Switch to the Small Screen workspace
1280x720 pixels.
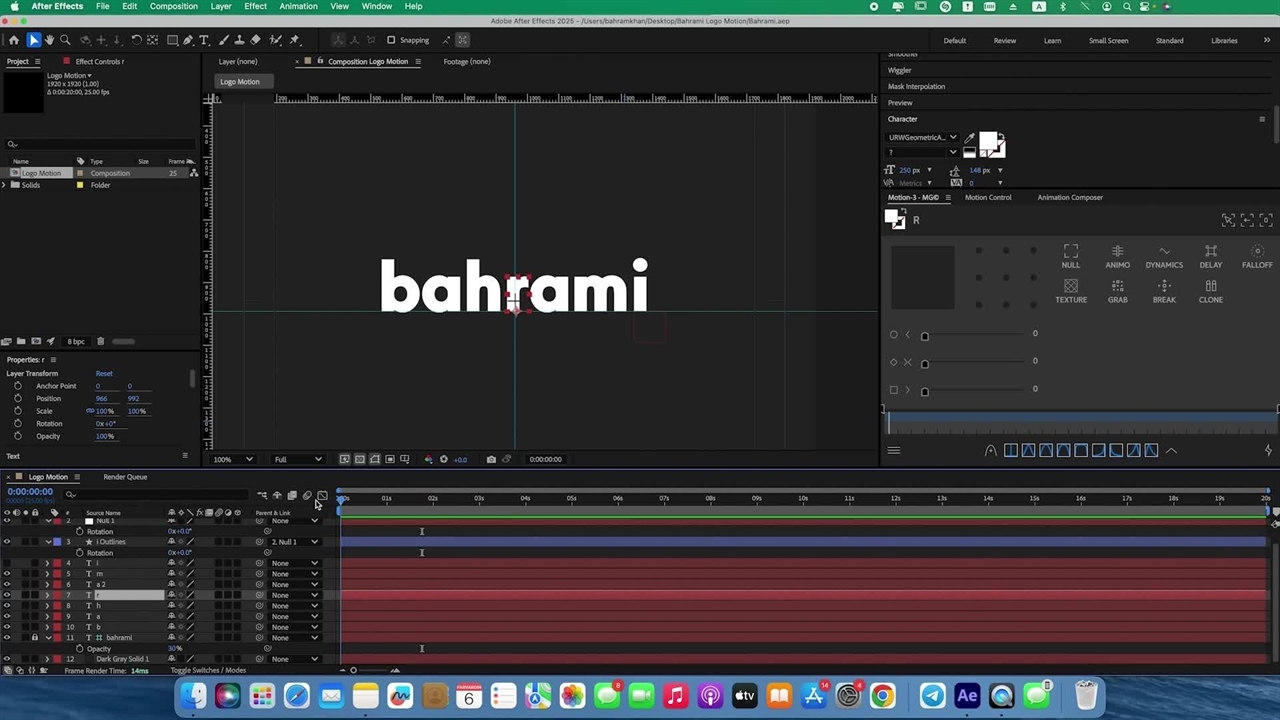coord(1108,41)
